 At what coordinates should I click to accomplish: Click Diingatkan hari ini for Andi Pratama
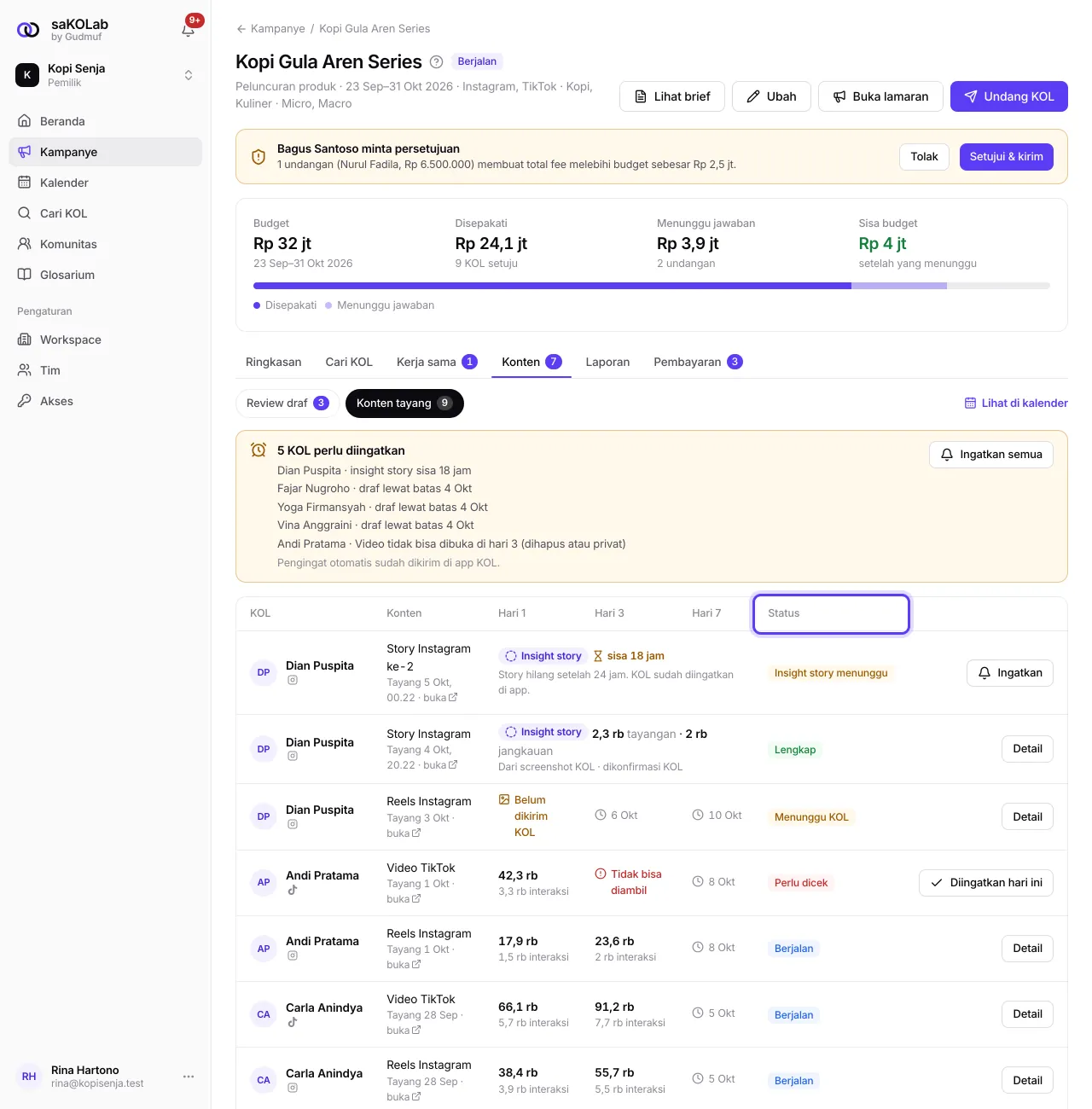click(x=986, y=883)
